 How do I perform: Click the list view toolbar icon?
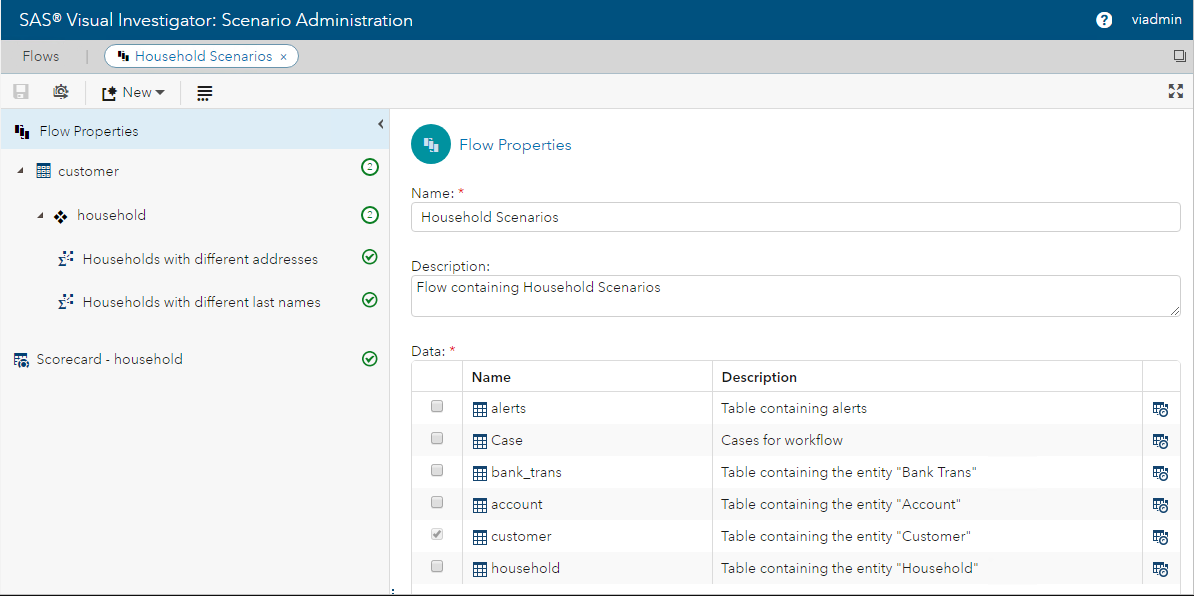[x=204, y=93]
